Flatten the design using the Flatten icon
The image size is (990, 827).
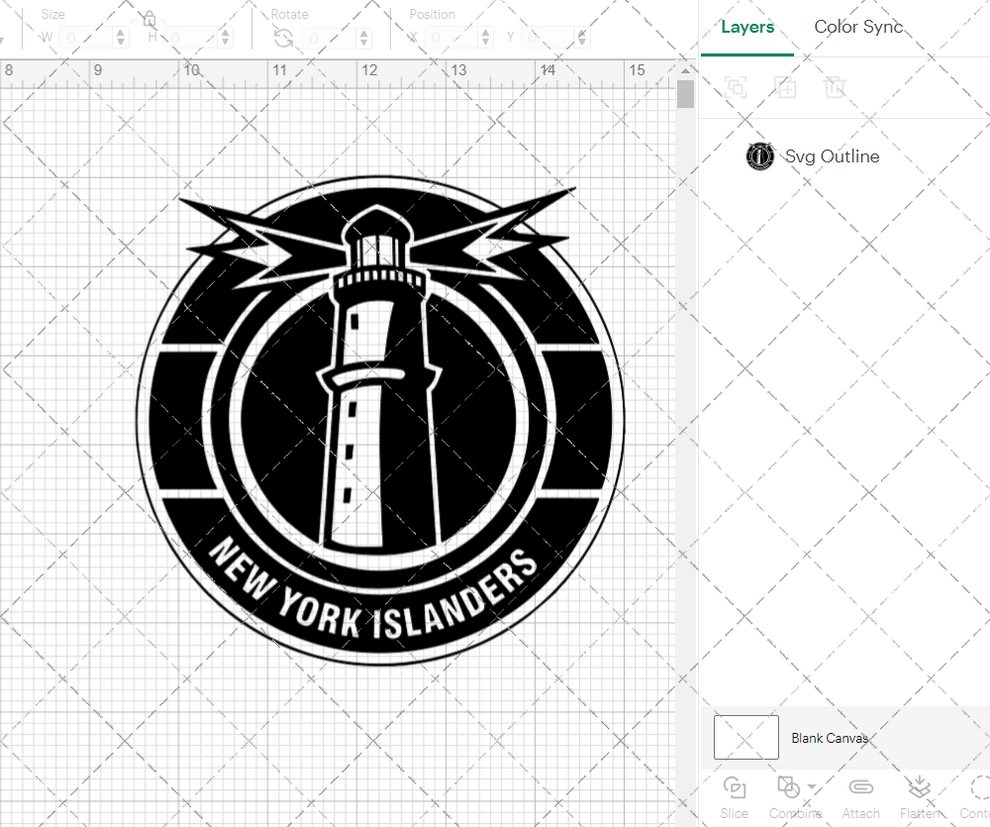pos(920,795)
